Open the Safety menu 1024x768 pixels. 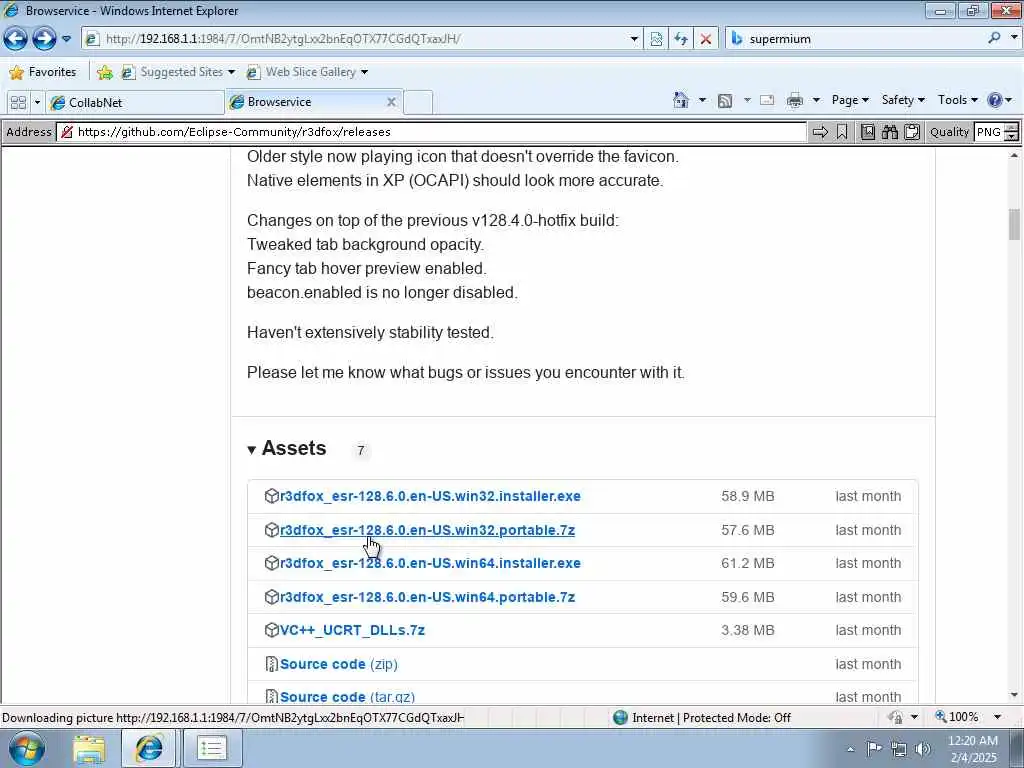903,100
